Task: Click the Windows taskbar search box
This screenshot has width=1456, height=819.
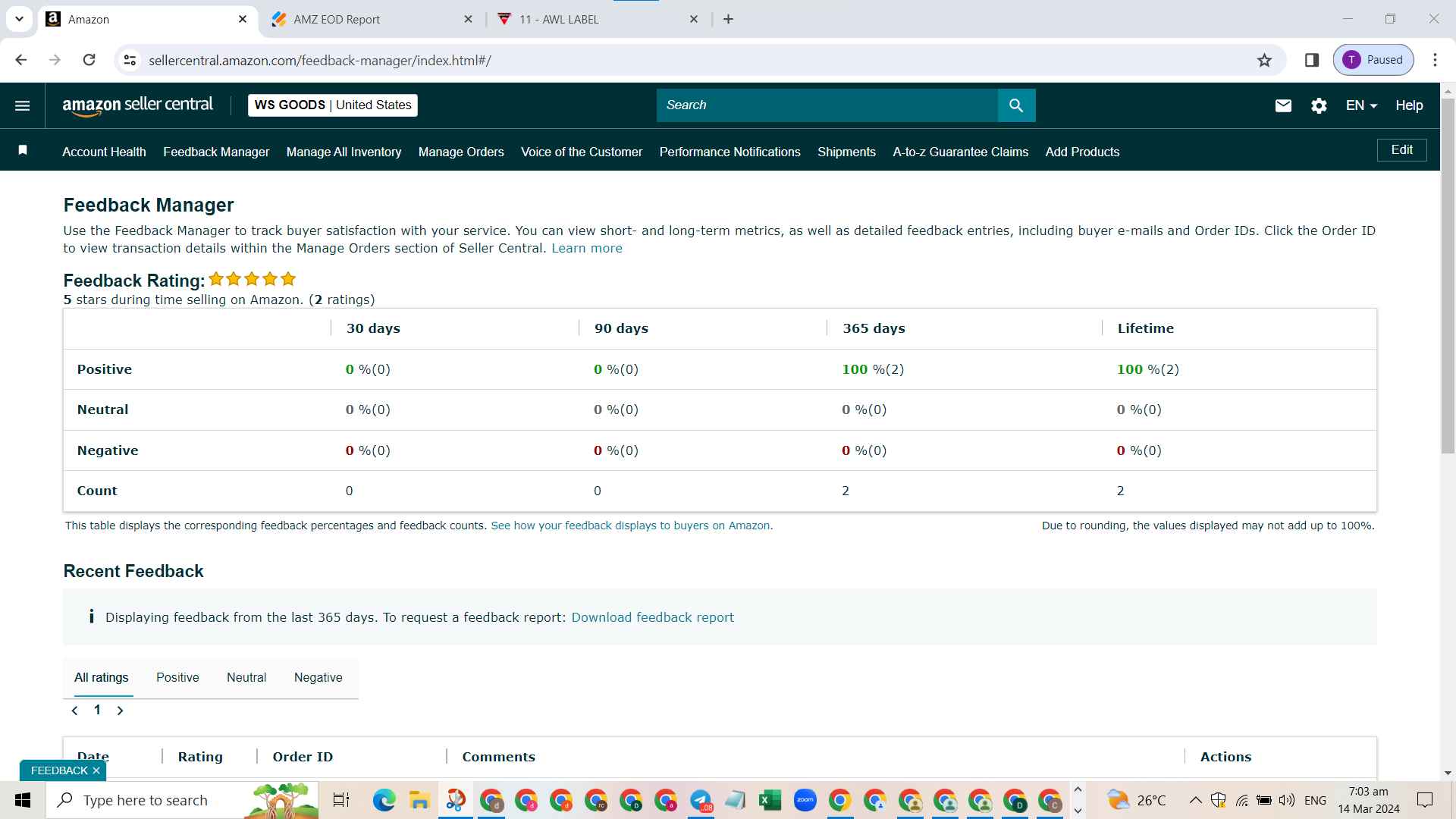Action: [182, 800]
